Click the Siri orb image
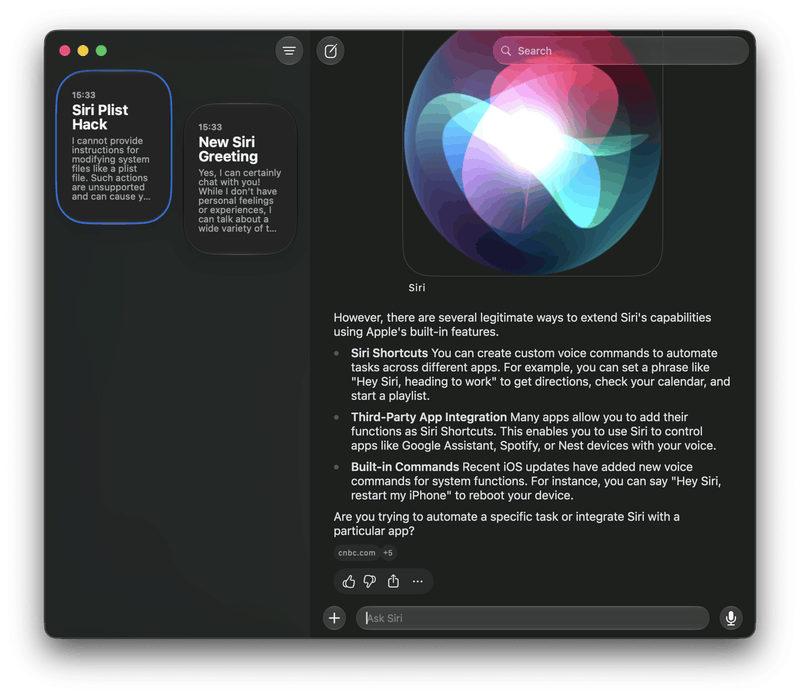 pyautogui.click(x=533, y=153)
